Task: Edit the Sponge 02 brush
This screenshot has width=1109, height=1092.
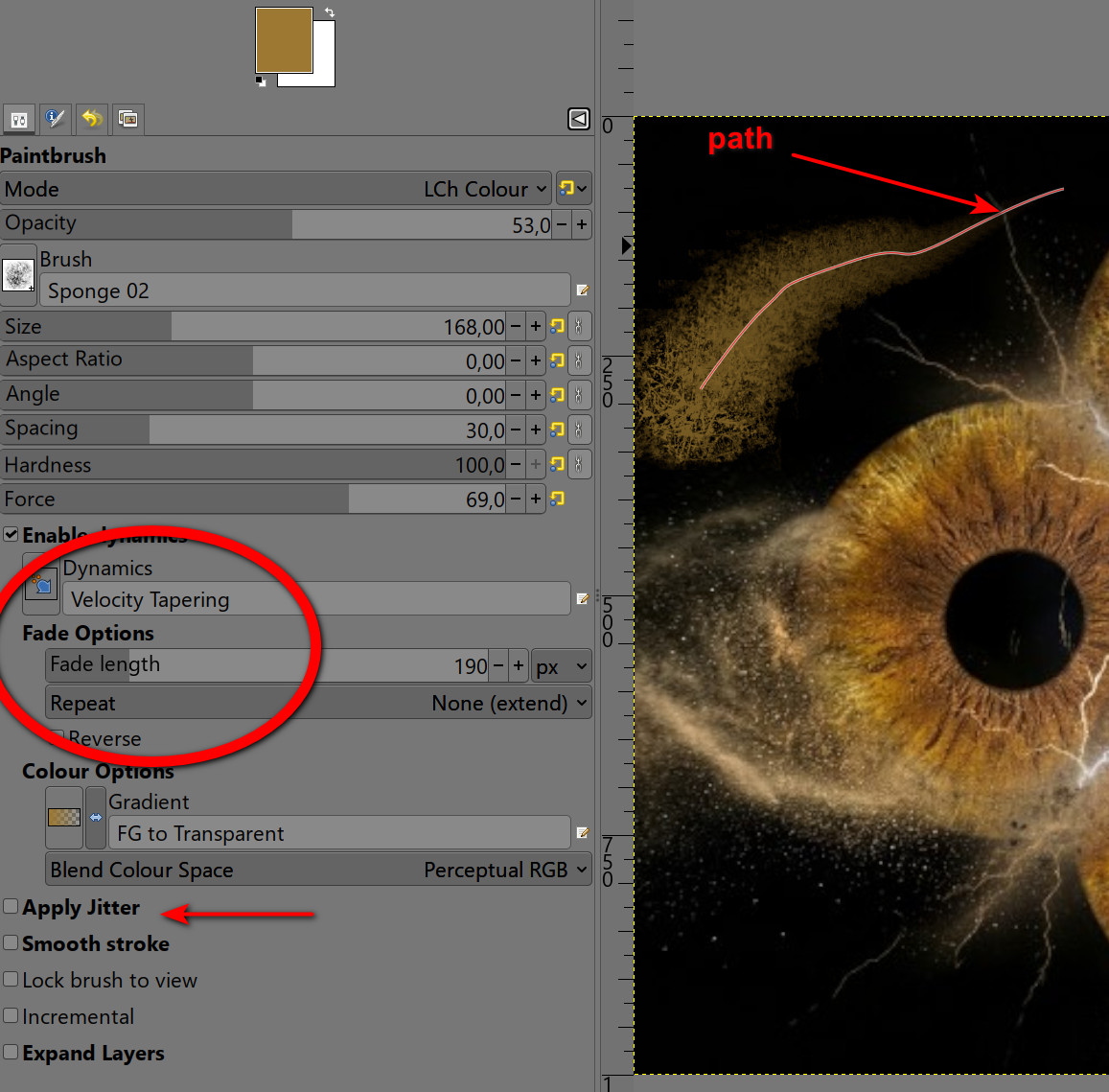Action: pos(582,290)
